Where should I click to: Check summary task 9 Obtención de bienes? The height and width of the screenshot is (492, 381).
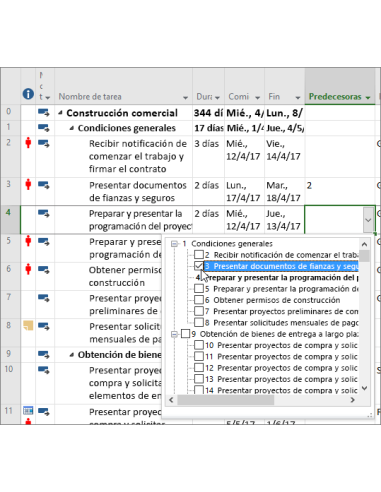tap(185, 334)
